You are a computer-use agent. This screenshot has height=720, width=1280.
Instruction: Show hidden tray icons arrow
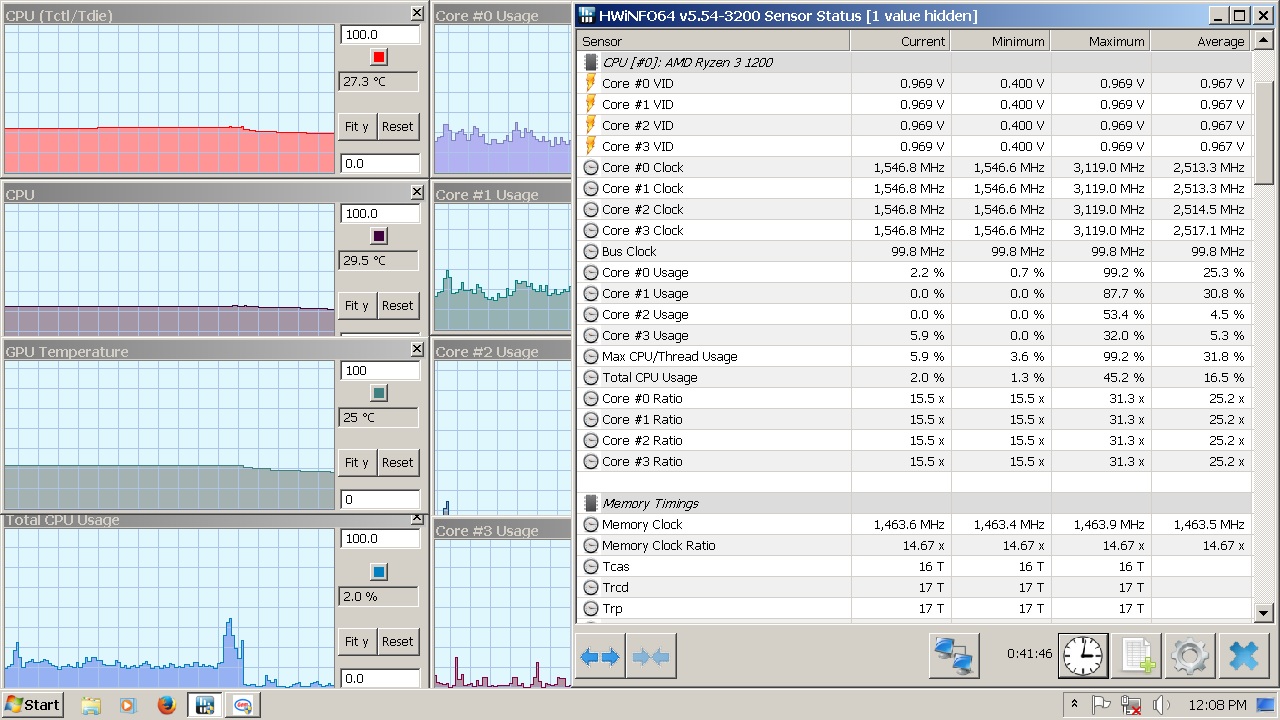click(x=1074, y=705)
